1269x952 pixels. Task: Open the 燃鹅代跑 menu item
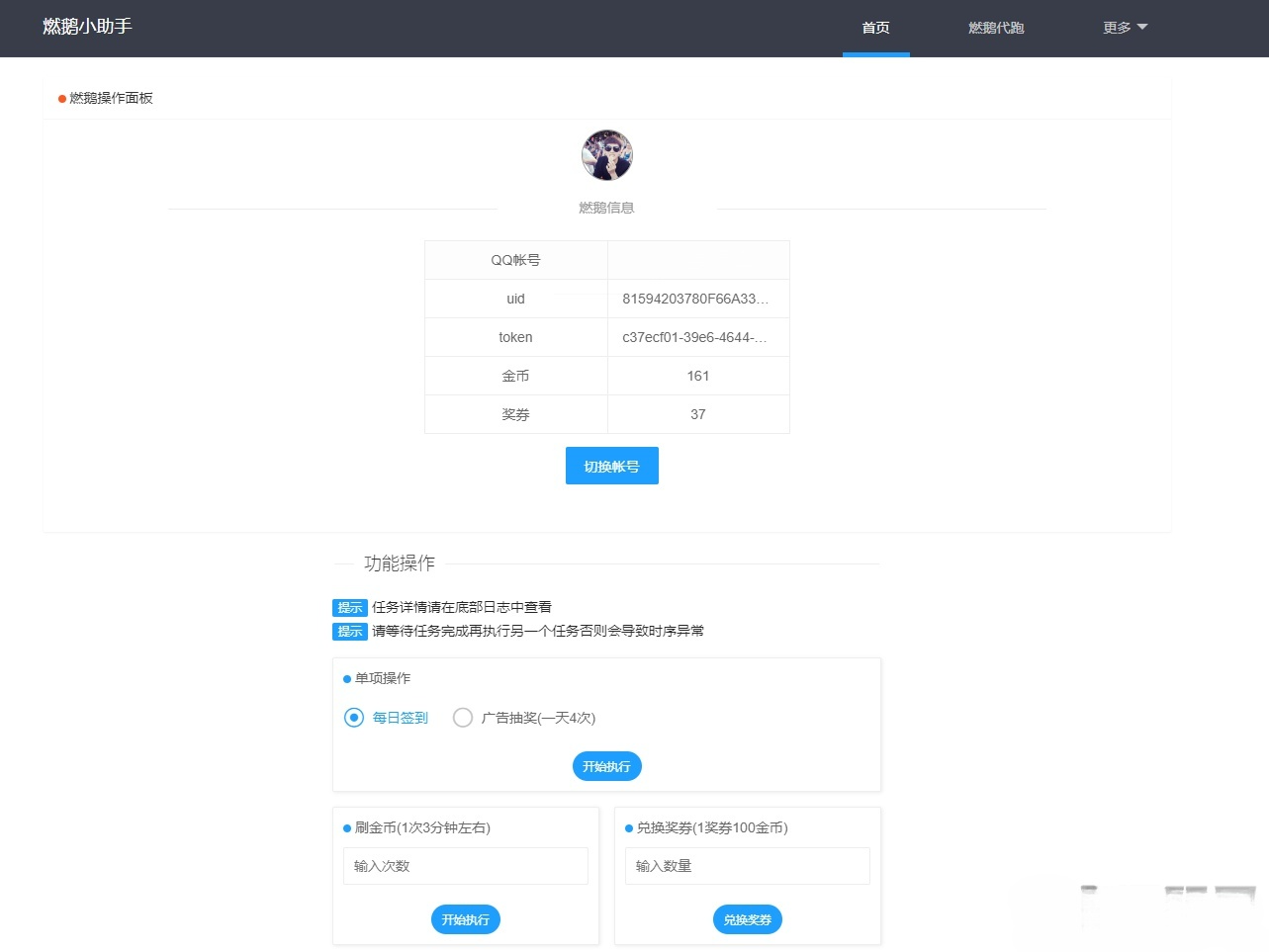tap(996, 28)
